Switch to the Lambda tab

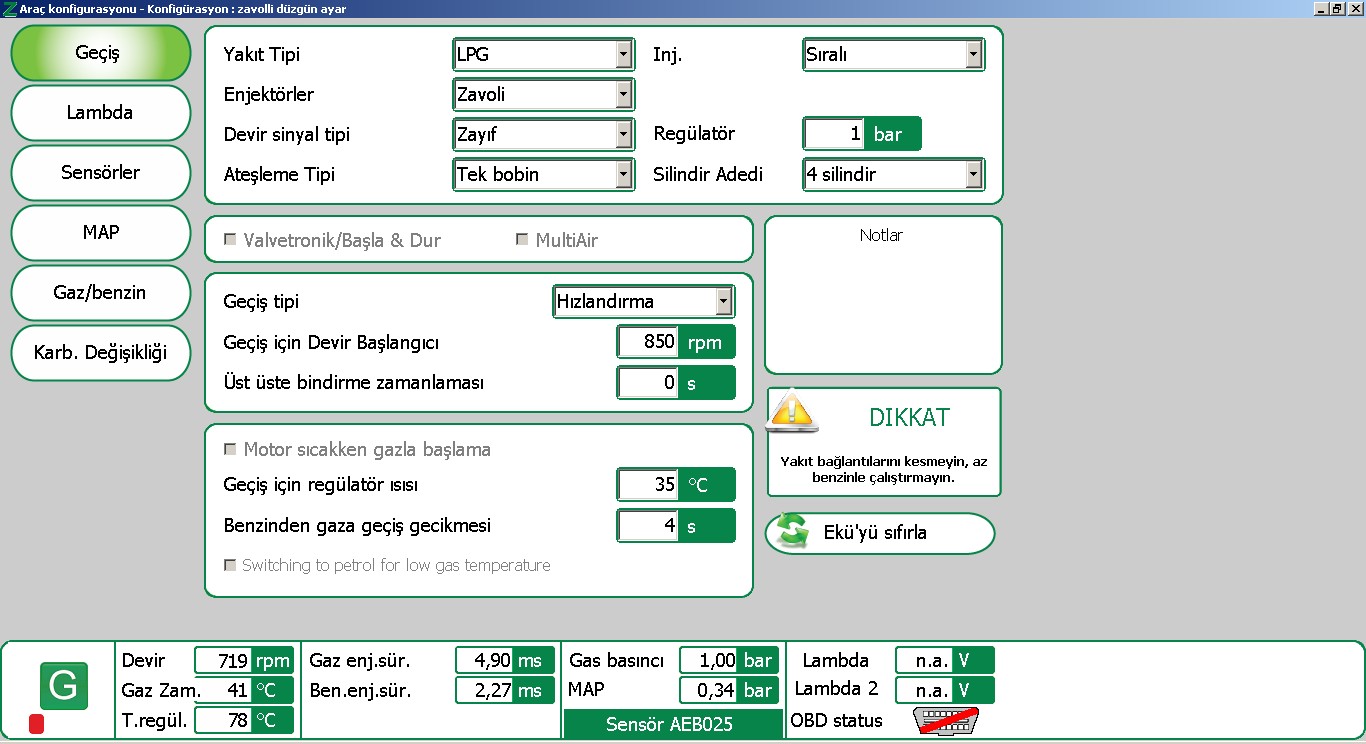click(100, 113)
